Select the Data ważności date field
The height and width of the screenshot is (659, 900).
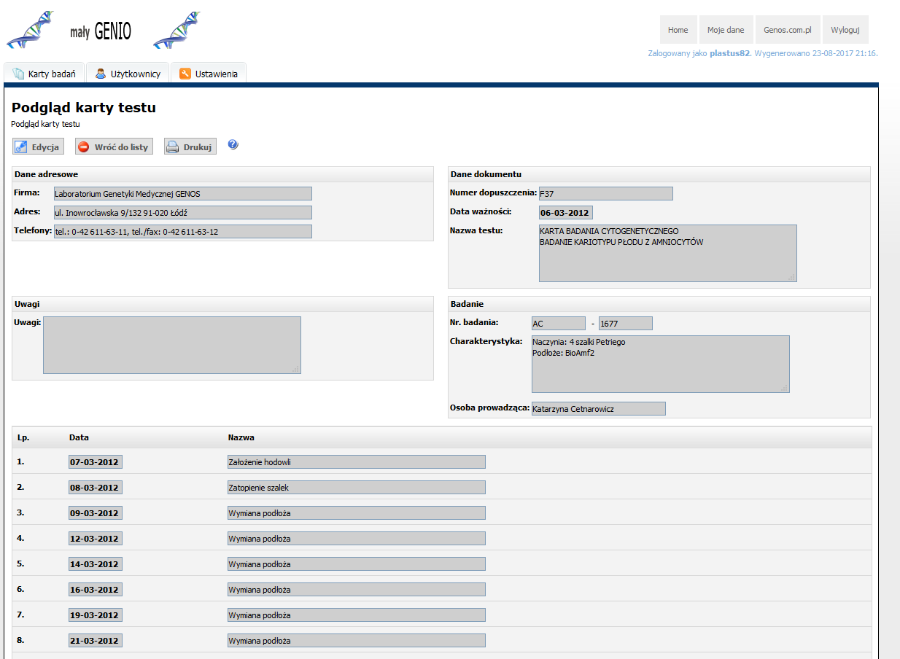(x=565, y=213)
